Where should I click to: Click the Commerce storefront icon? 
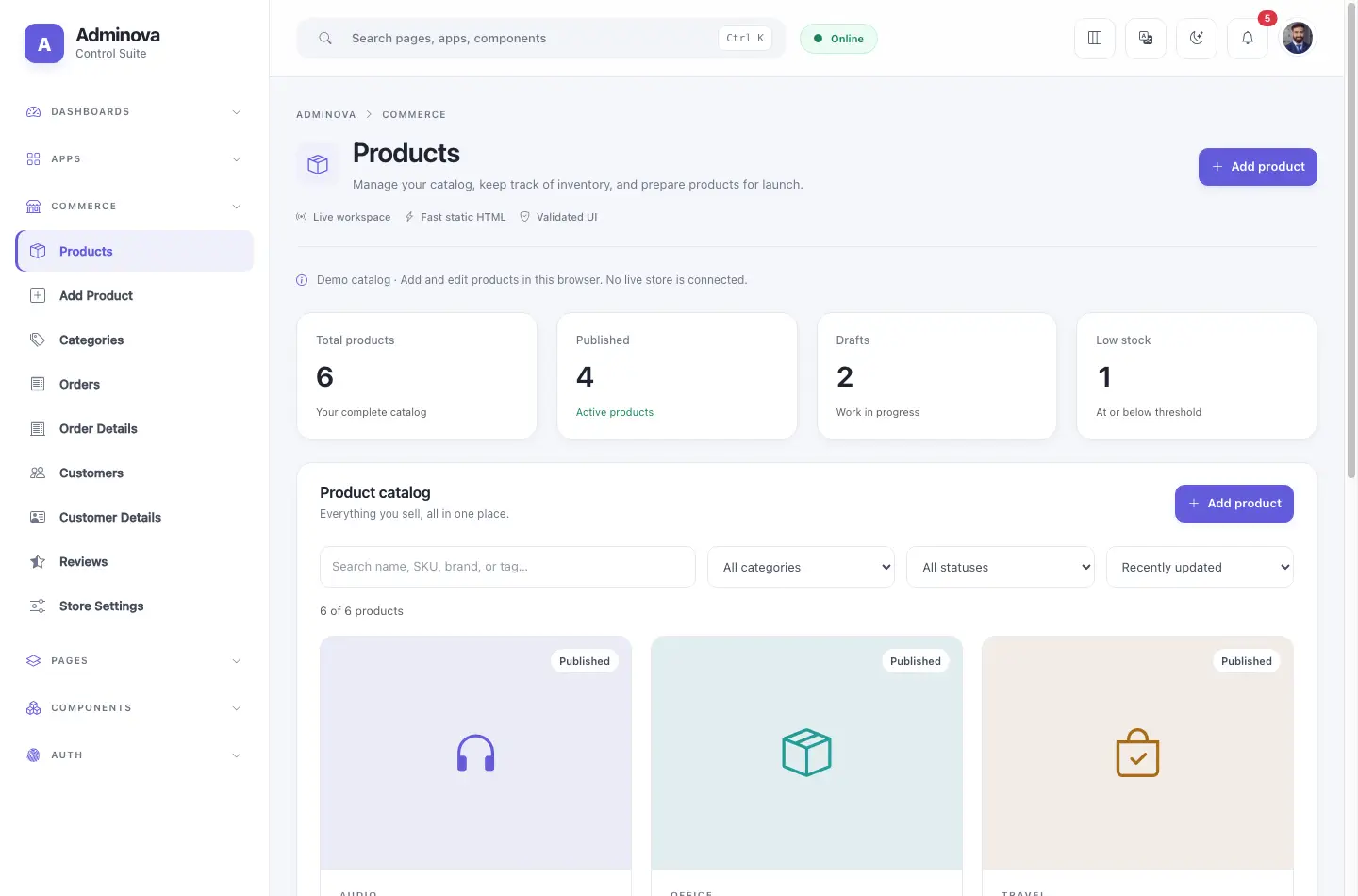click(34, 207)
